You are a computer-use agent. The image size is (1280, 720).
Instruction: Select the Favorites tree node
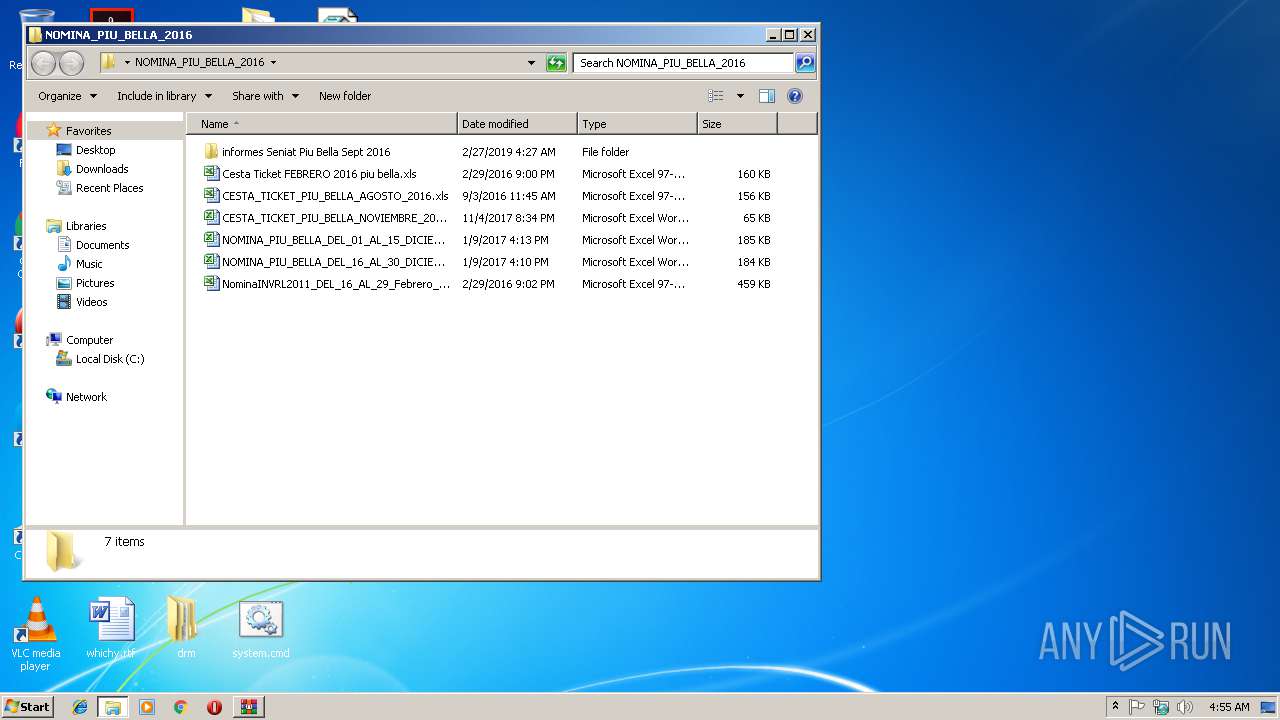point(88,131)
